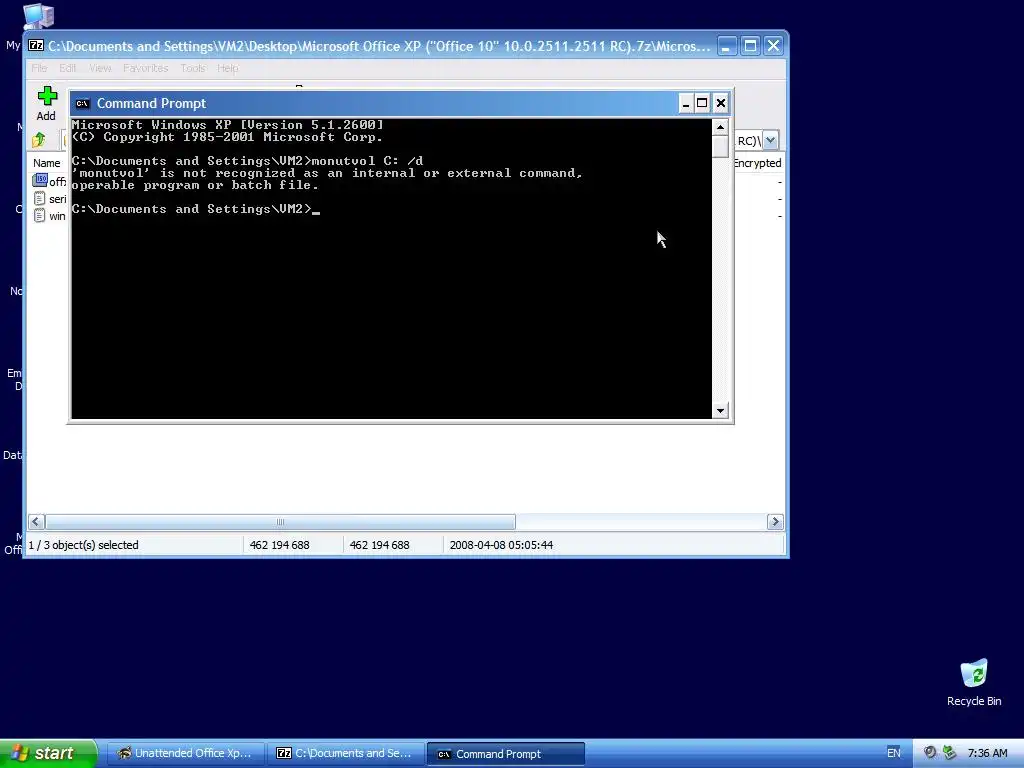Click the Command Prompt vertical scrollbar thumb
Viewport: 1024px width, 768px height.
720,146
